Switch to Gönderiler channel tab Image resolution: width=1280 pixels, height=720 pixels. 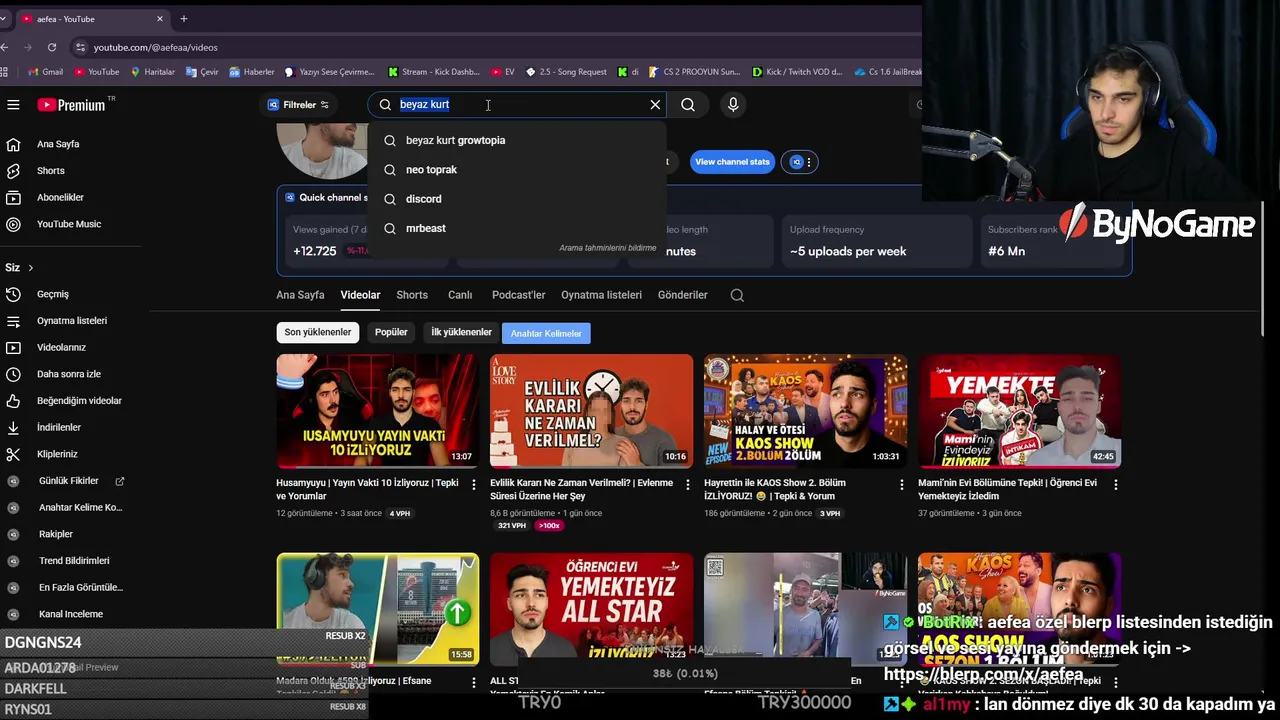point(683,295)
